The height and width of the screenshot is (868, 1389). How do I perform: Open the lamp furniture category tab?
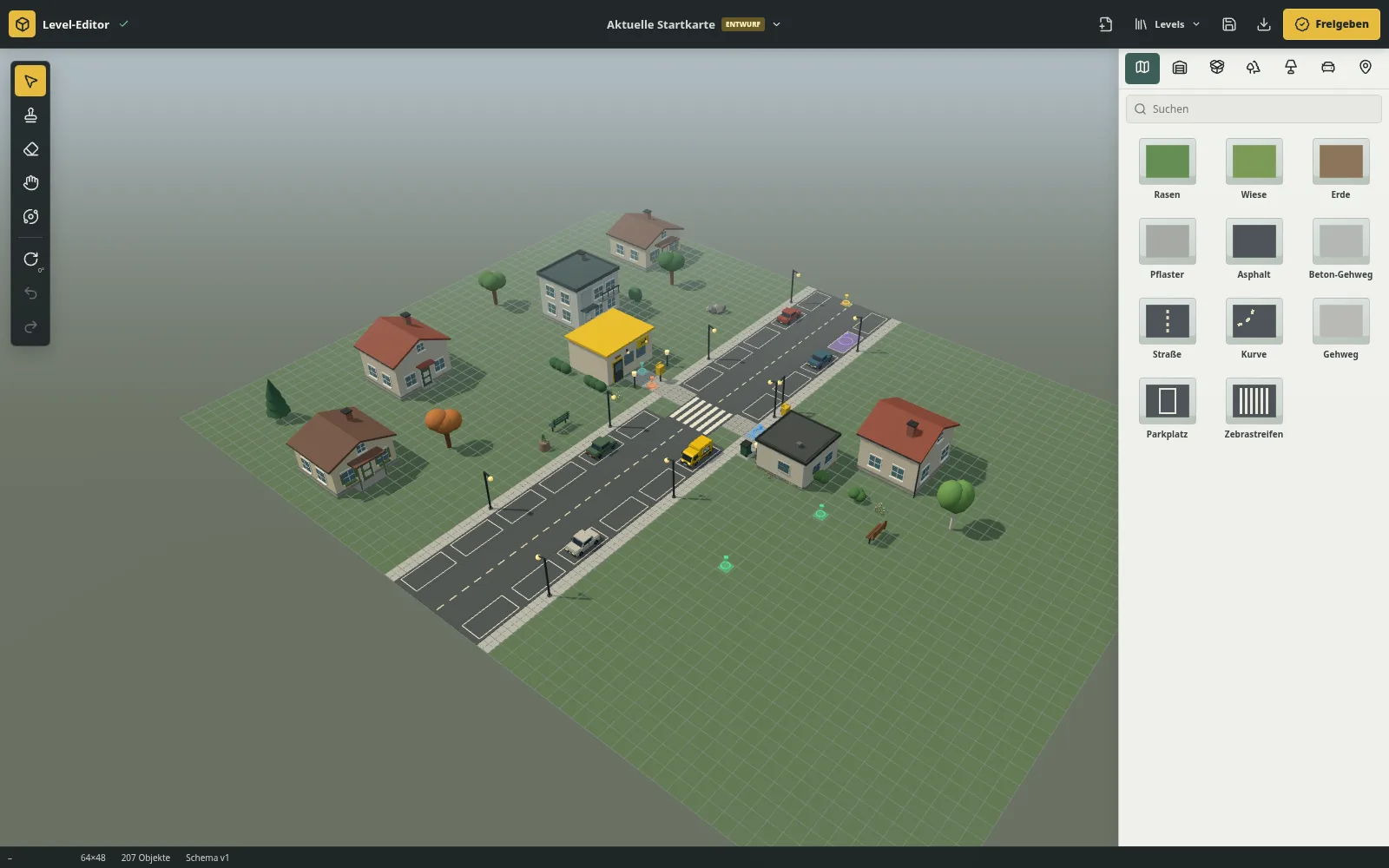1291,67
